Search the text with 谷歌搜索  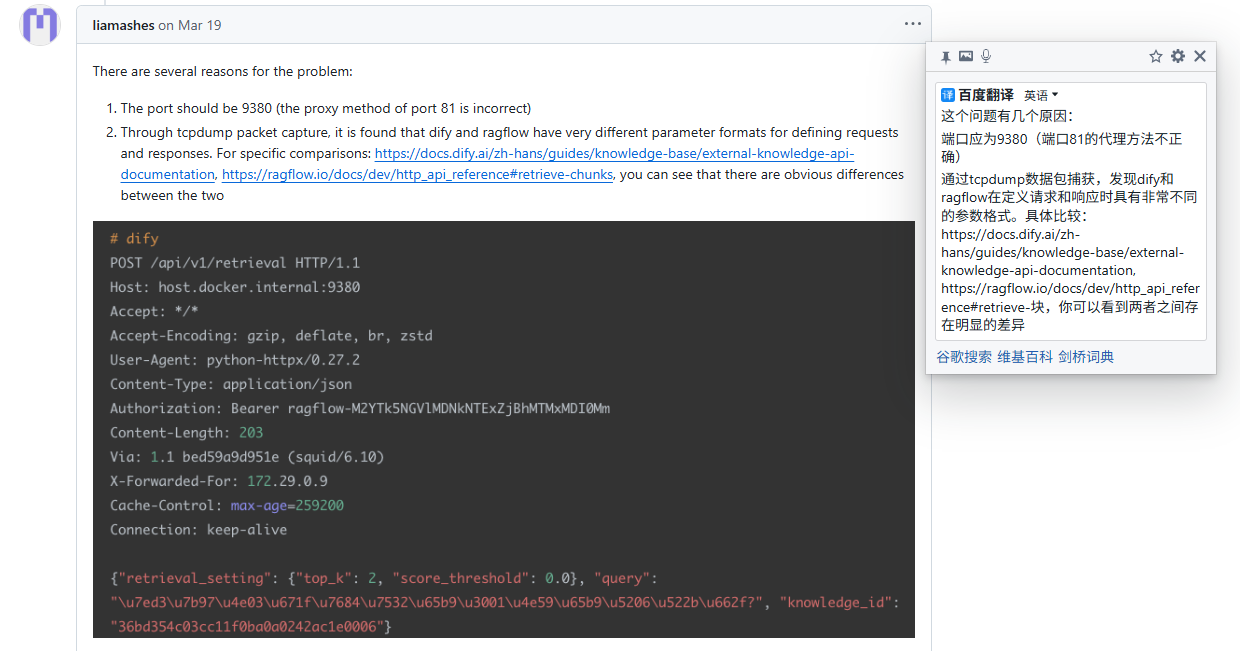(963, 356)
